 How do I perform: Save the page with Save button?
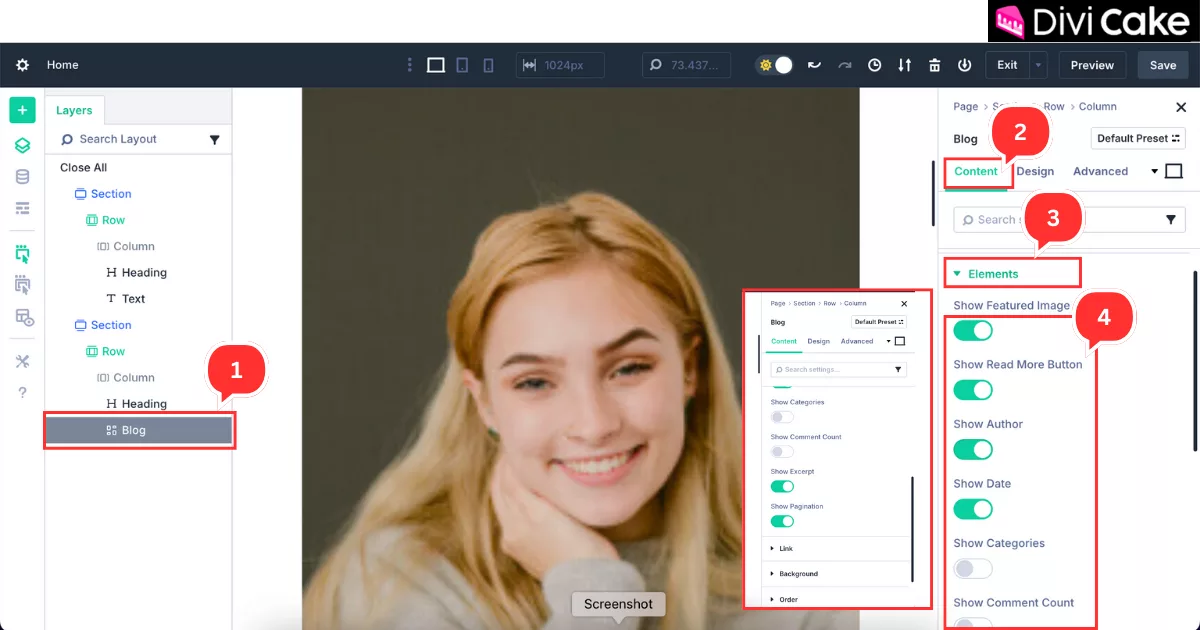point(1163,65)
